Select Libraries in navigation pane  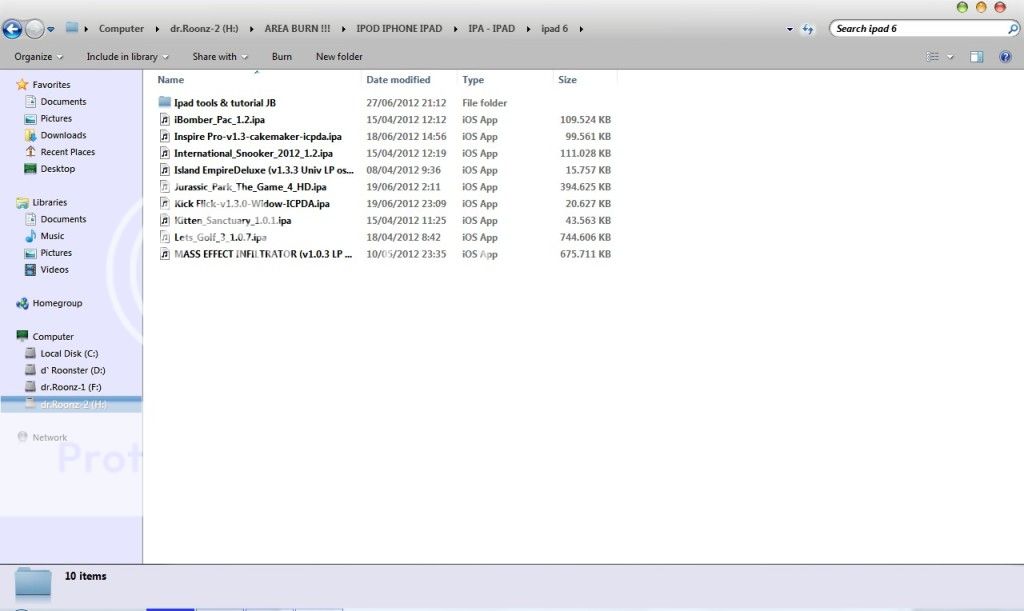coord(50,202)
